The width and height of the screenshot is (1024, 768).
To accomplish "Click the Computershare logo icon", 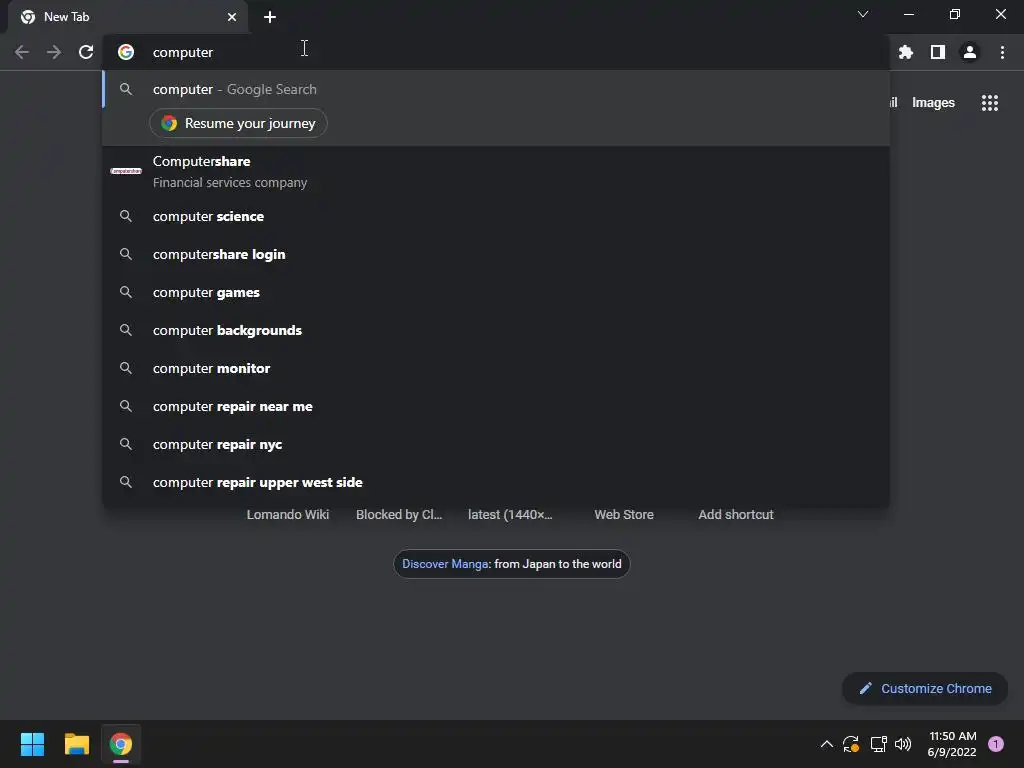I will 126,171.
